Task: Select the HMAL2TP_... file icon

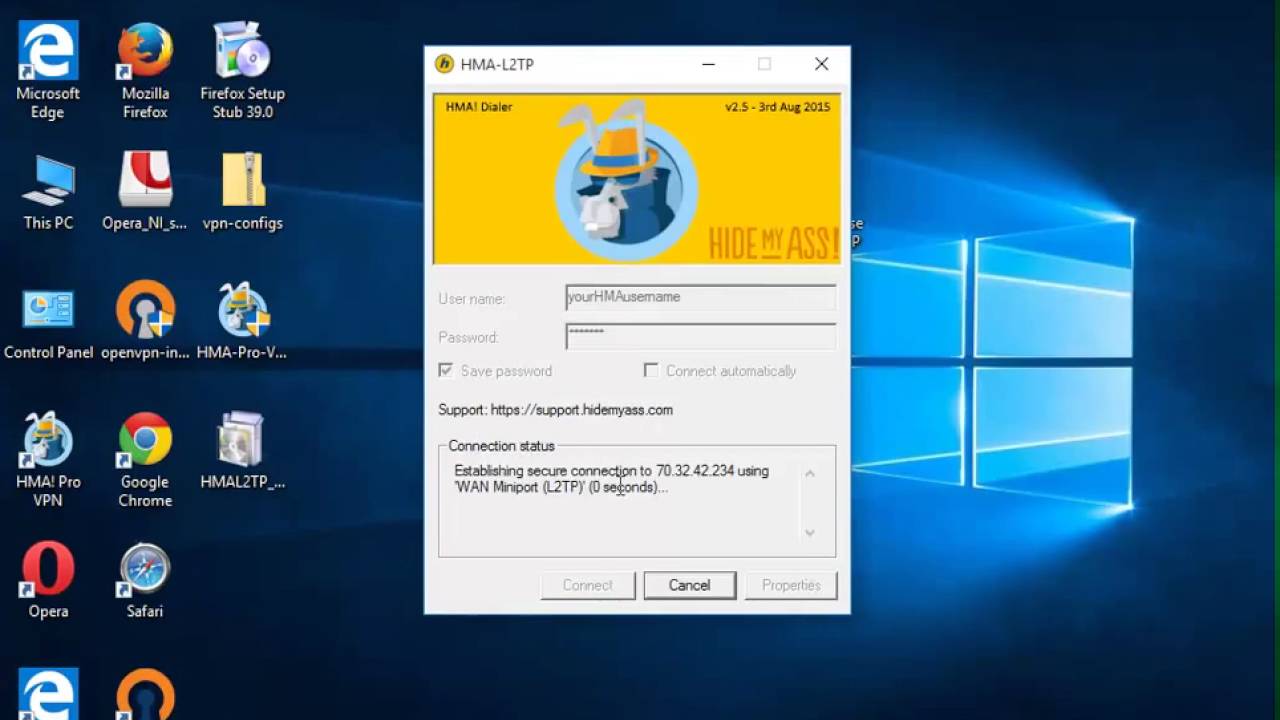Action: [242, 452]
